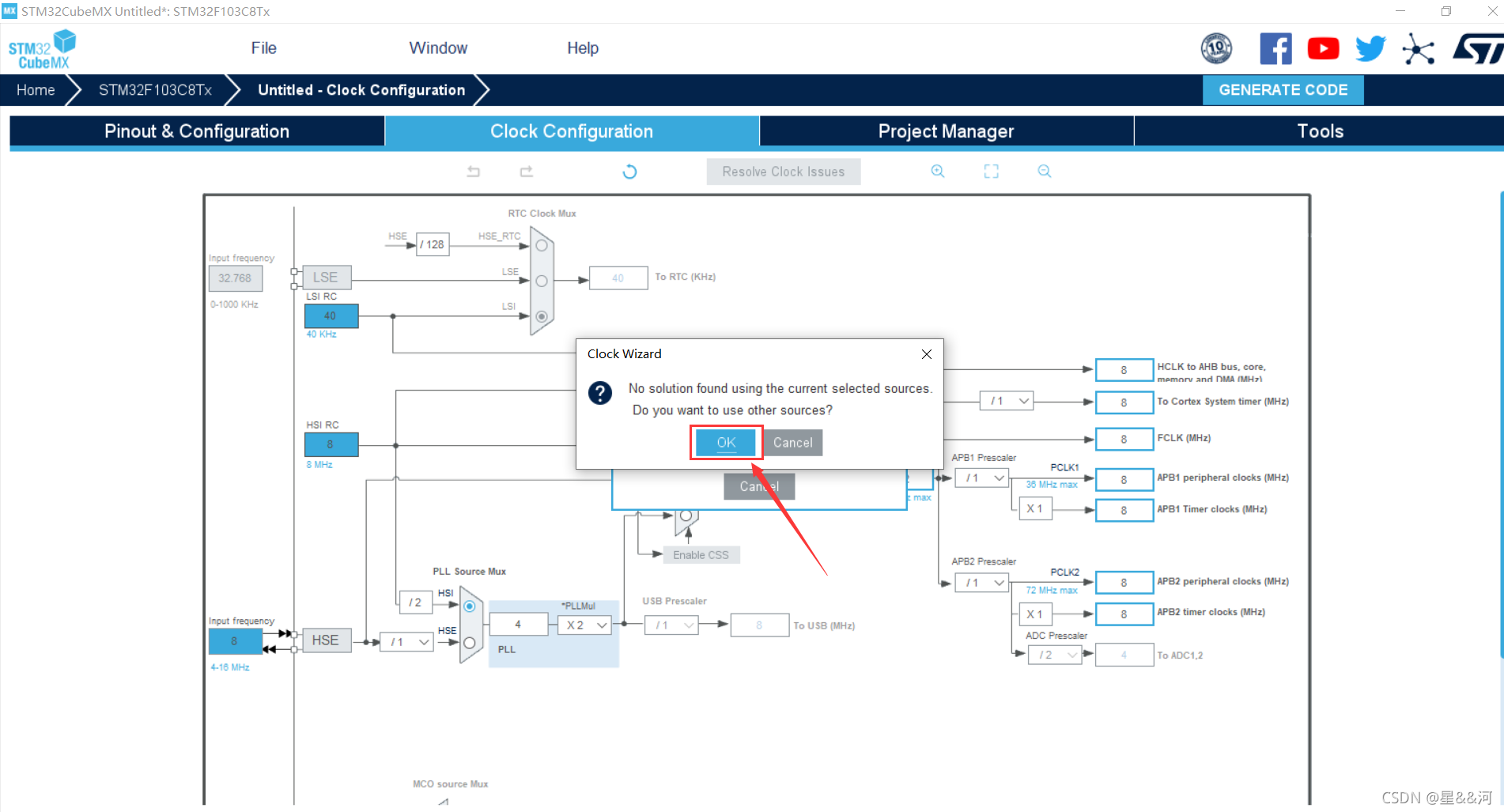Open the 10 years anniversary badge icon

[1216, 49]
